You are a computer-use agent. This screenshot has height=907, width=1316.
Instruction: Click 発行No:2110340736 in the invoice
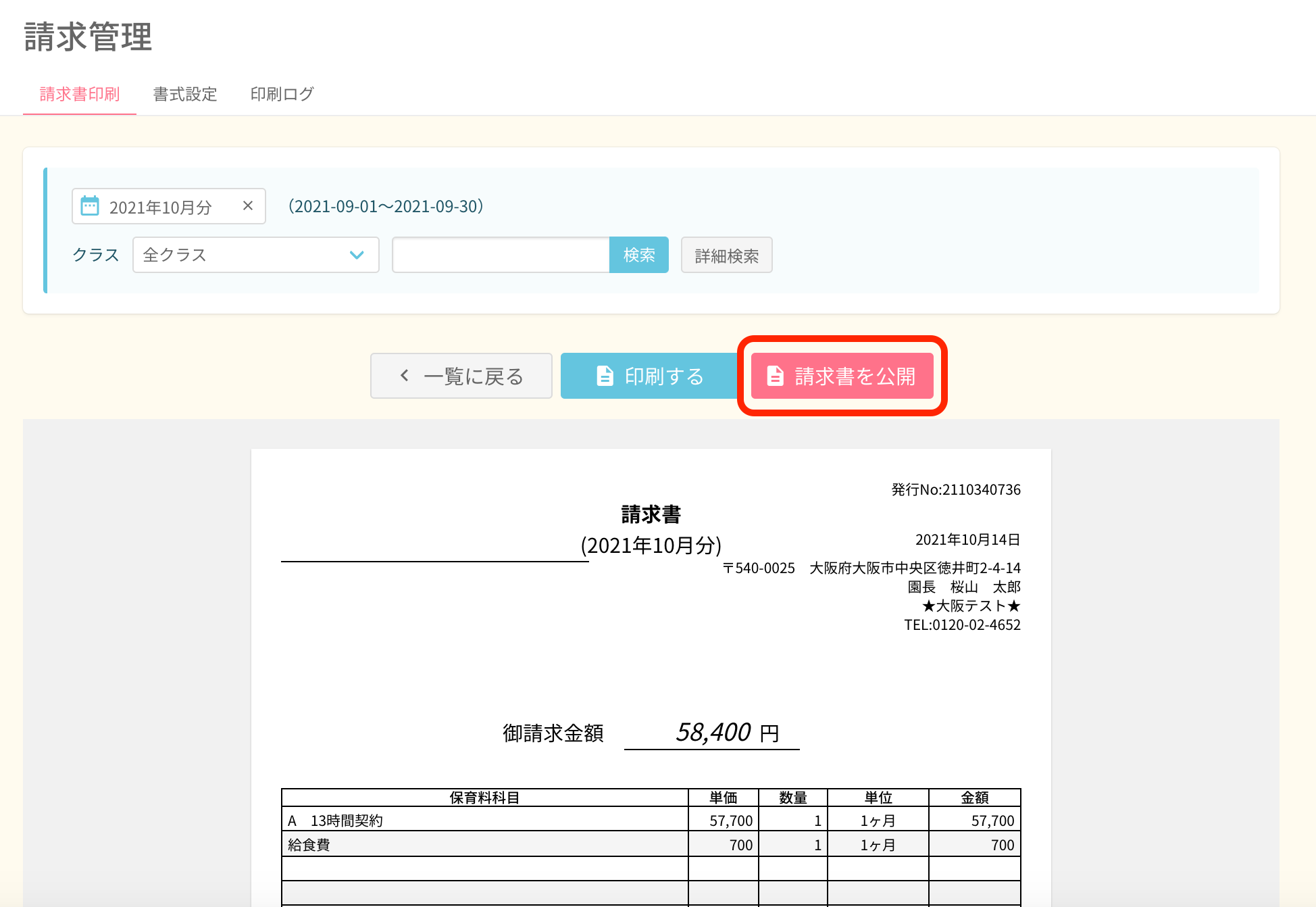pyautogui.click(x=956, y=489)
